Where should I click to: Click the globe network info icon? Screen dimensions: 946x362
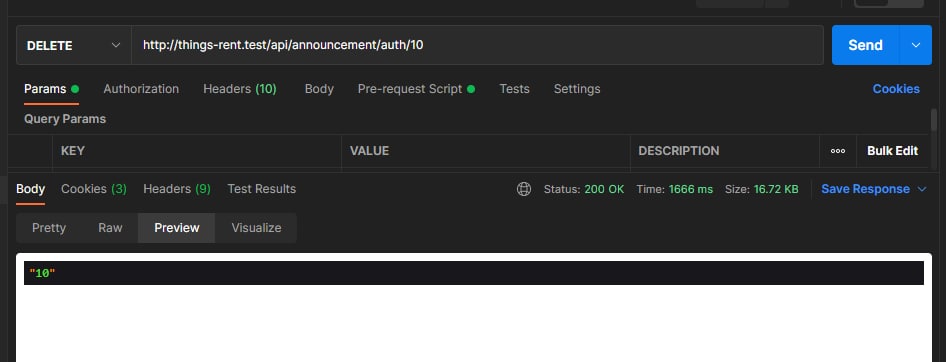524,189
